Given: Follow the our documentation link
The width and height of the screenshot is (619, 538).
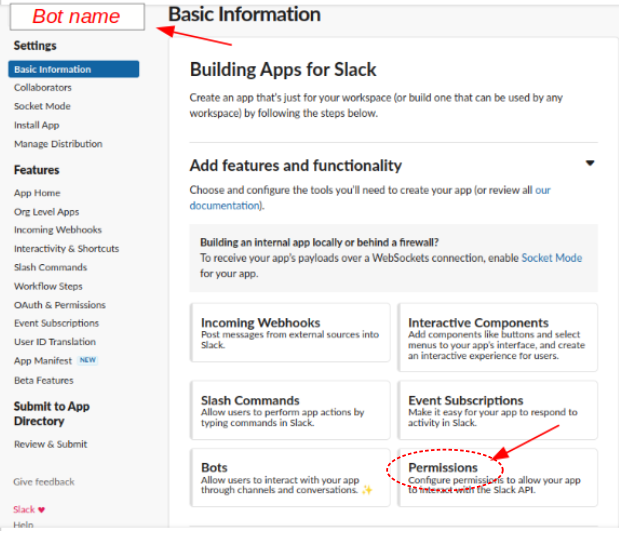Looking at the screenshot, I should click(x=370, y=198).
